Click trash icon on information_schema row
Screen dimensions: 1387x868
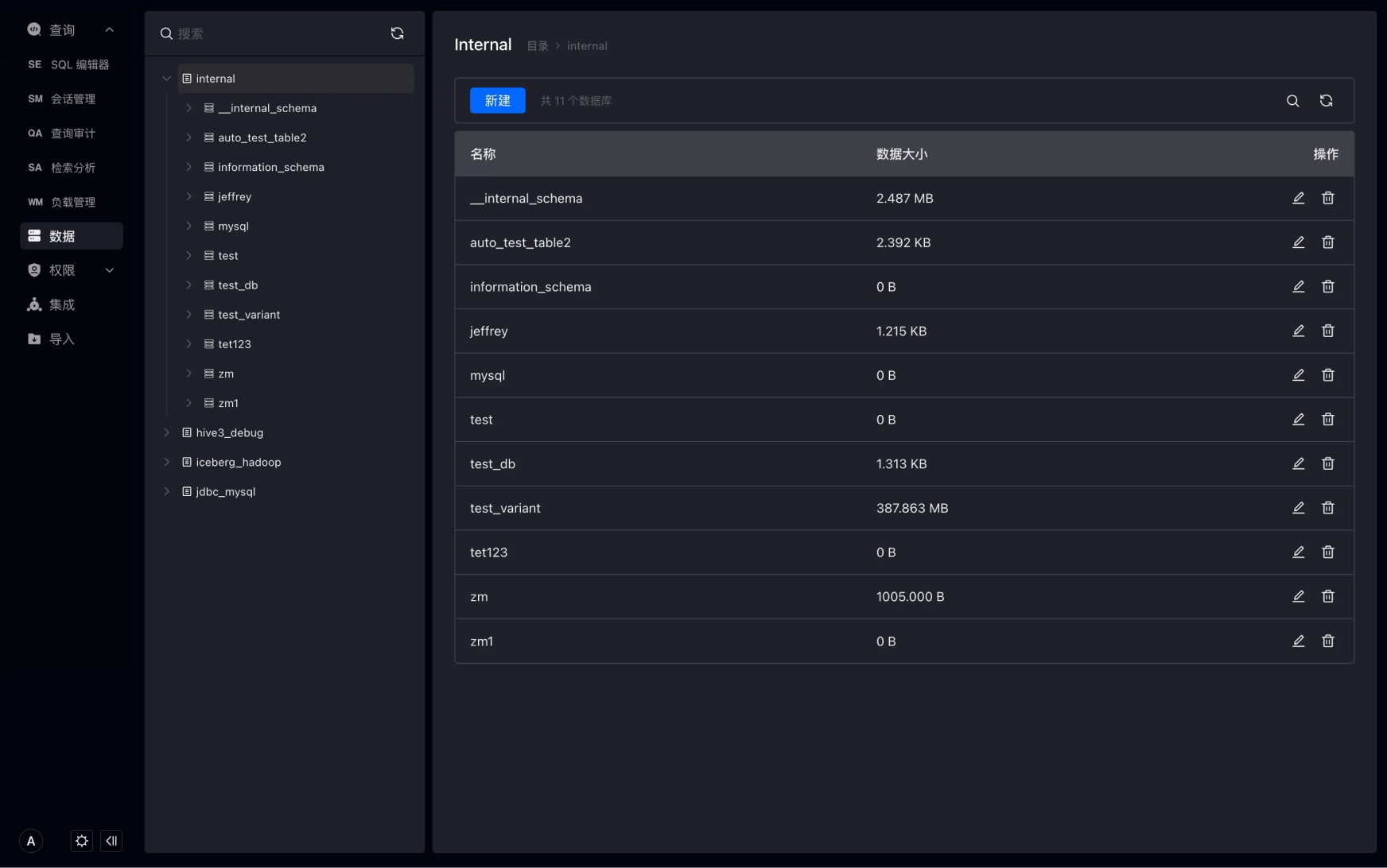tap(1328, 287)
